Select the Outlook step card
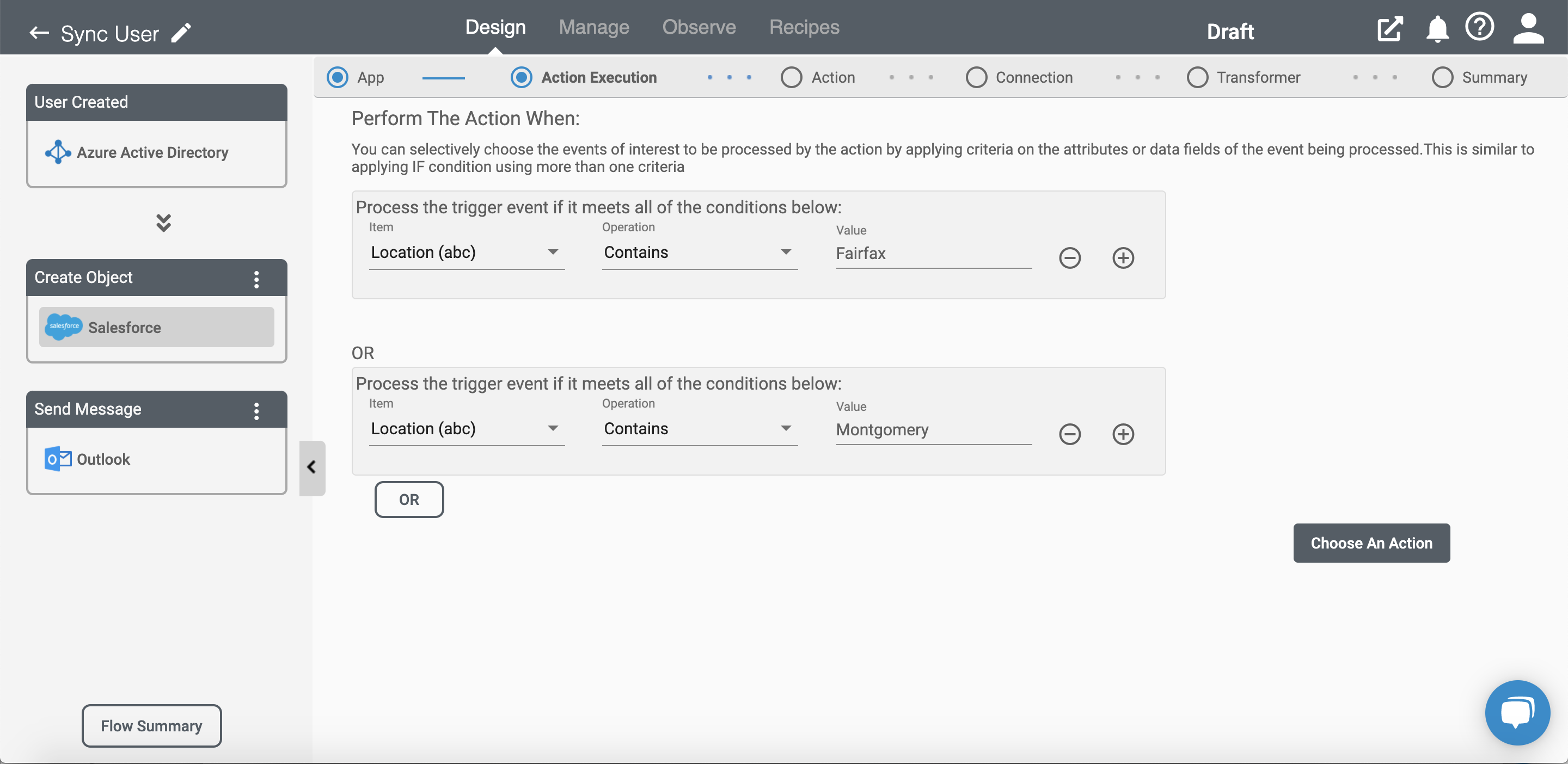The image size is (1568, 764). (156, 459)
